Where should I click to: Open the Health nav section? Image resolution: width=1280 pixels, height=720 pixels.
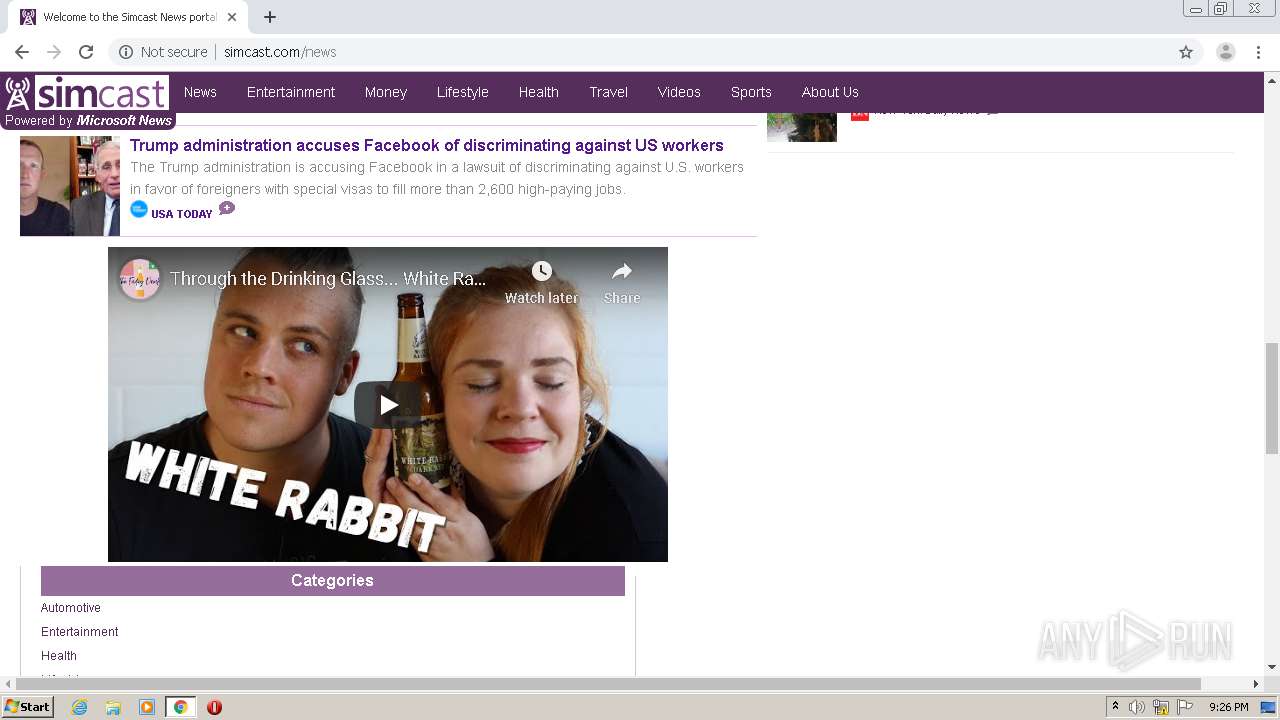coord(539,92)
